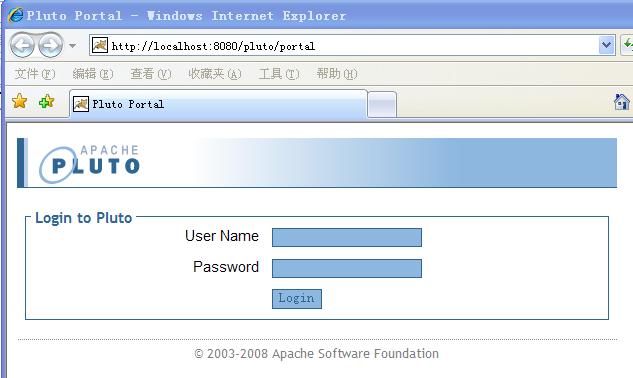The width and height of the screenshot is (633, 378).
Task: Focus the User Name input field
Action: [x=347, y=237]
